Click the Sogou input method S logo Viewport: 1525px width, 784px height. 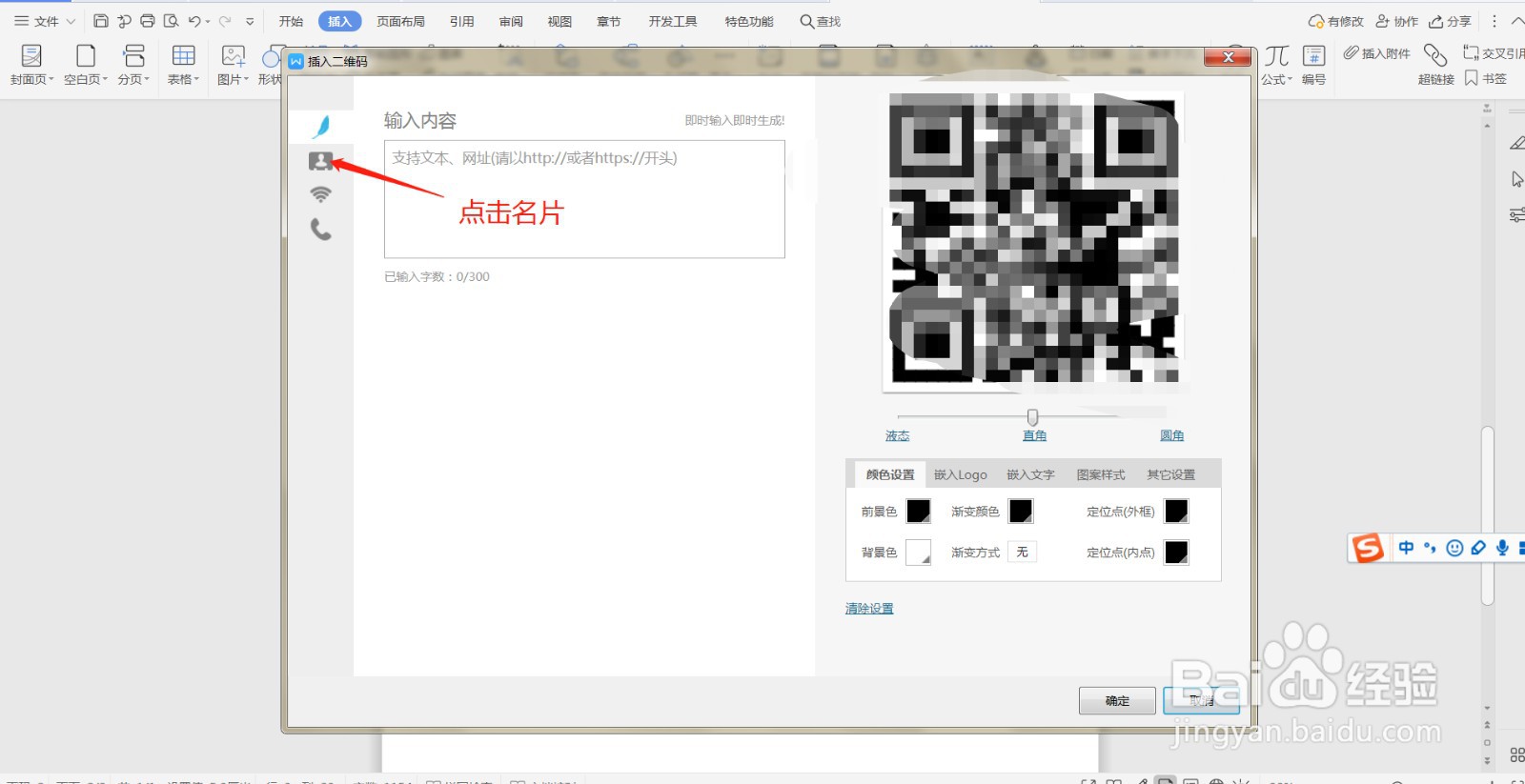coord(1368,548)
